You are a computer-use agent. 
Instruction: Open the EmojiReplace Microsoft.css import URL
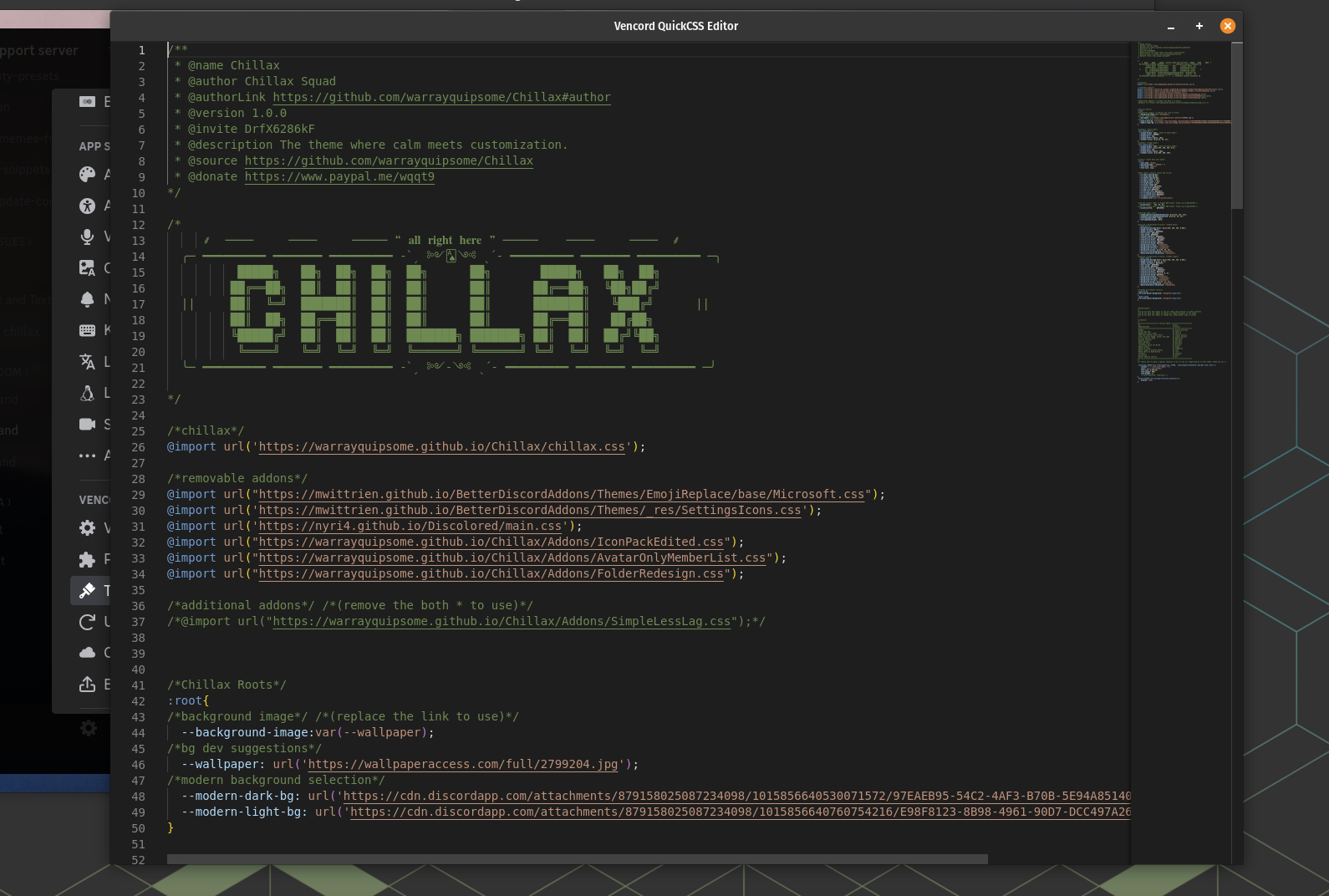(x=562, y=494)
